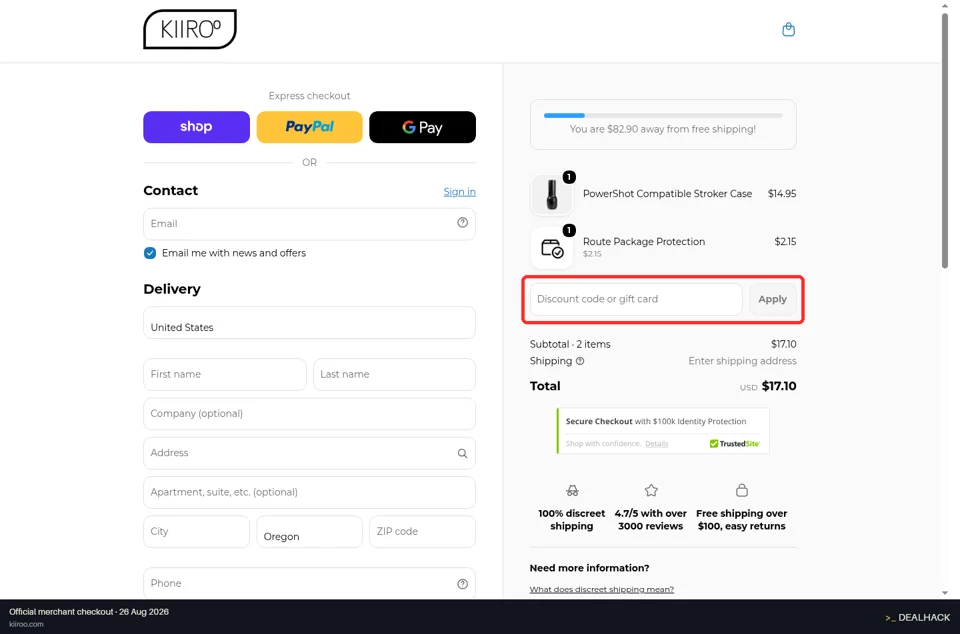Focus the Company (optional) field
960x634 pixels.
coord(309,414)
